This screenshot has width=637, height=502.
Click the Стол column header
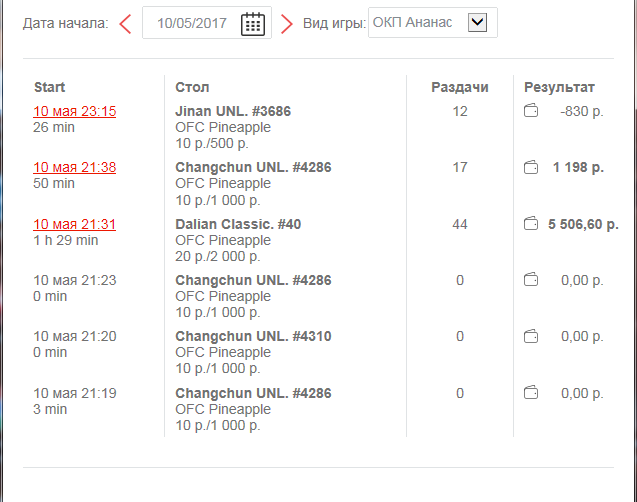pyautogui.click(x=192, y=87)
